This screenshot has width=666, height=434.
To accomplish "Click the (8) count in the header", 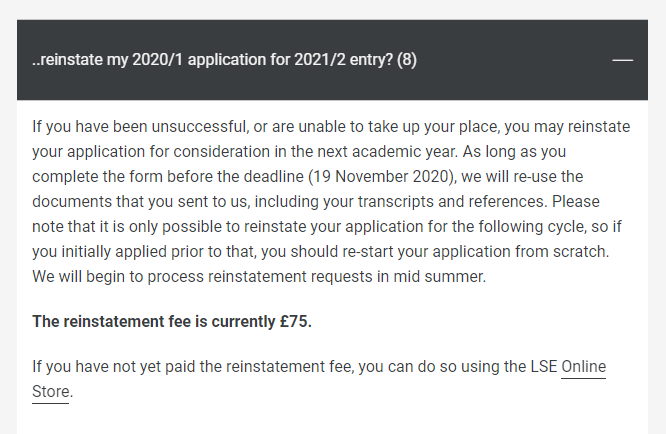I will [406, 60].
